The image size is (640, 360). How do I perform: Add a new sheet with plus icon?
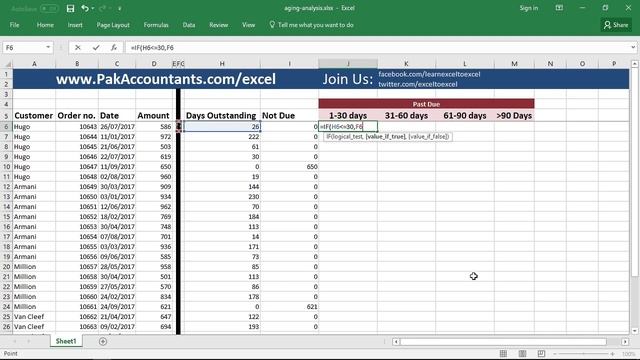click(x=103, y=341)
